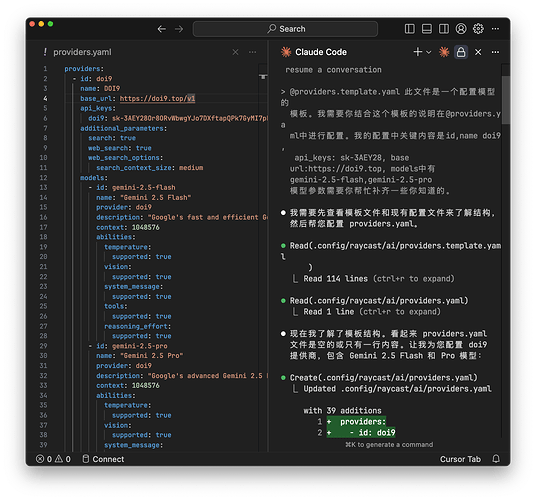This screenshot has height=500, width=536.
Task: Click the editor minimap slider
Action: pos(263,77)
